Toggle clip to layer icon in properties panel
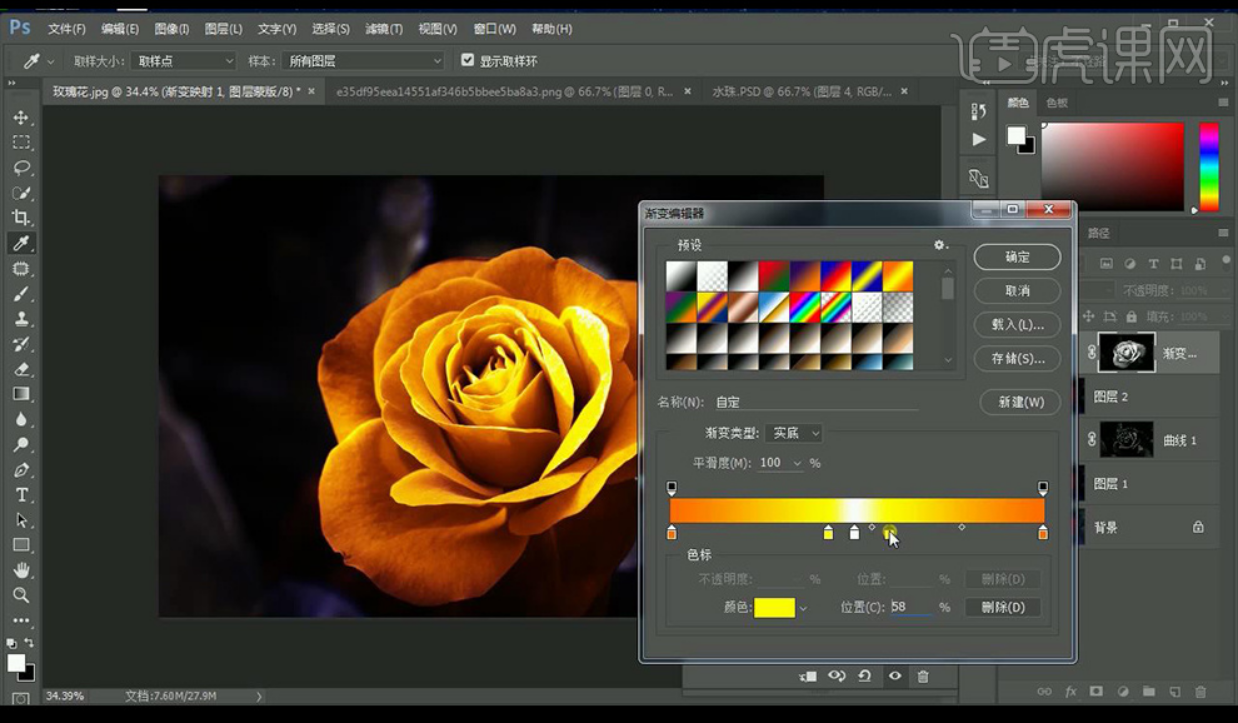The width and height of the screenshot is (1238, 723). (808, 677)
